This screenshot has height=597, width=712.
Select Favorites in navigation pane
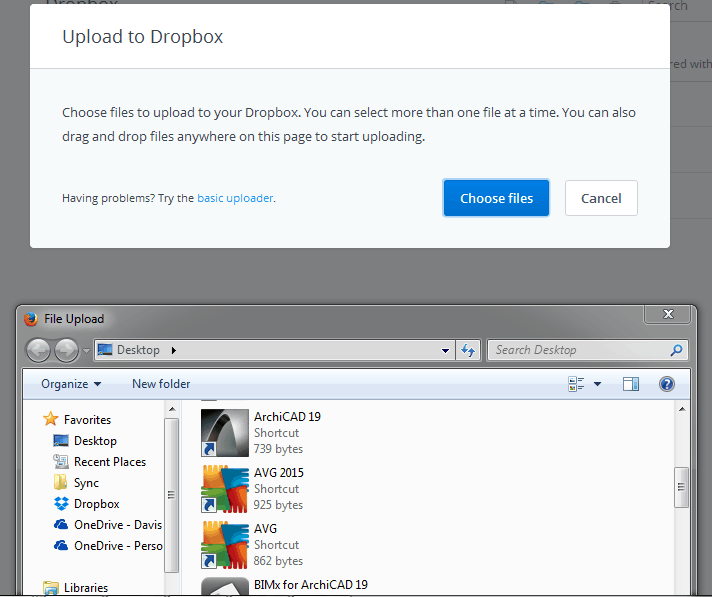pos(87,419)
